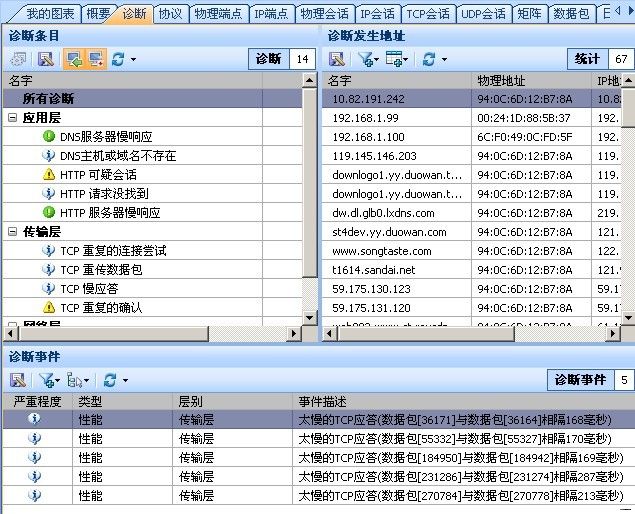Screen dimensions: 635x514
Task: Click the 事件描述 column header
Action: tap(463, 401)
